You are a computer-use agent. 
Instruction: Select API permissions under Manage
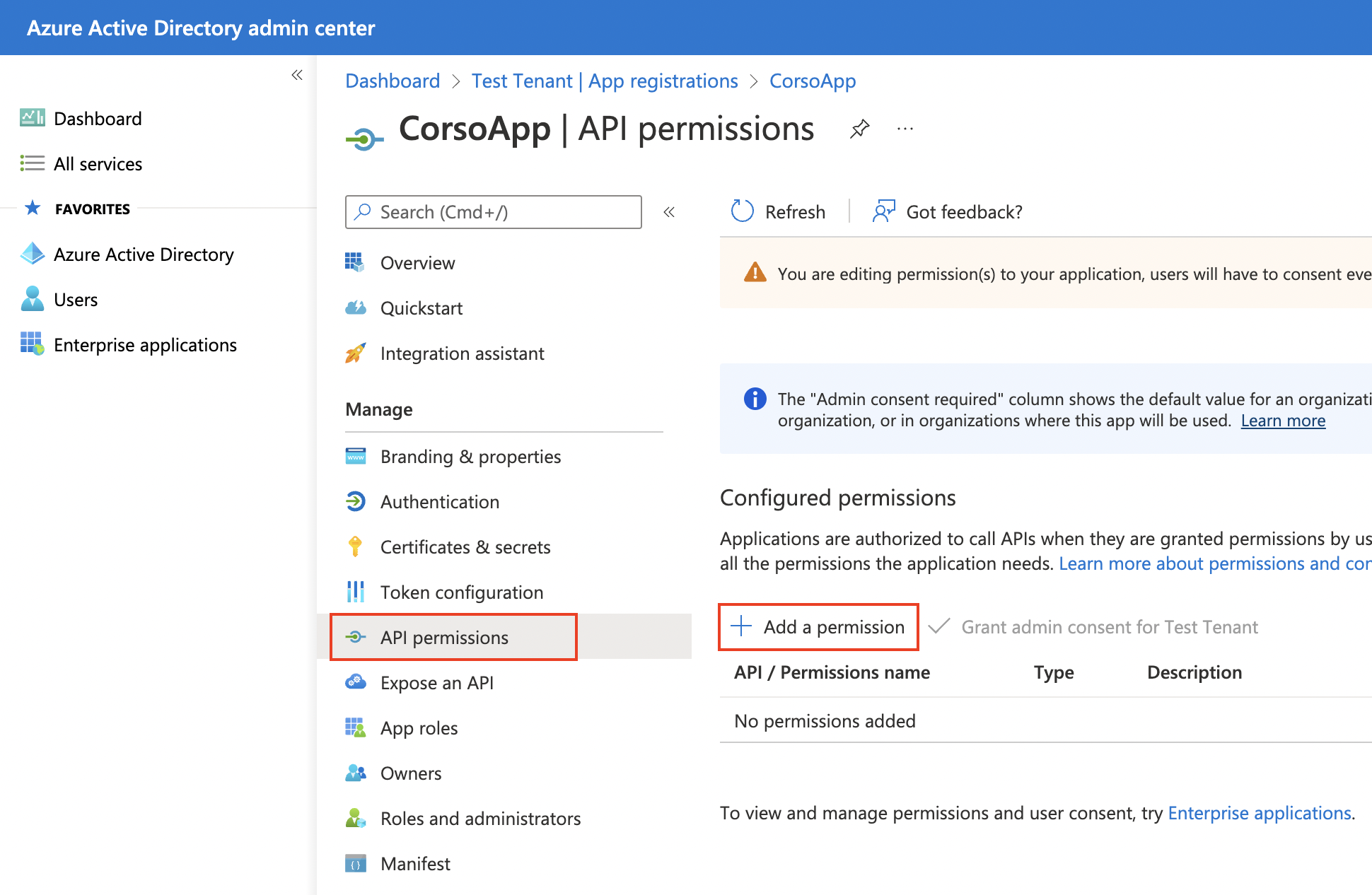(444, 637)
